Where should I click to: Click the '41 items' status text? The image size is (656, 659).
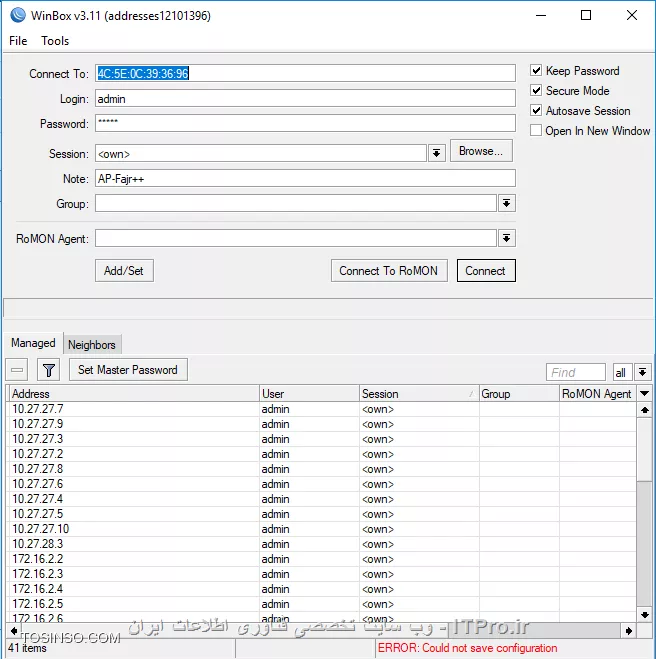click(x=27, y=648)
